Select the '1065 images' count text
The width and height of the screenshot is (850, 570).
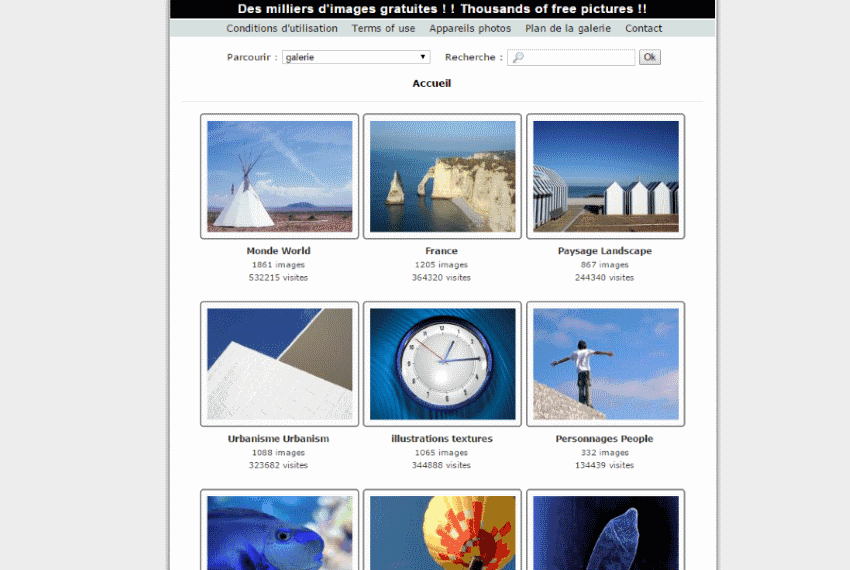pyautogui.click(x=441, y=452)
